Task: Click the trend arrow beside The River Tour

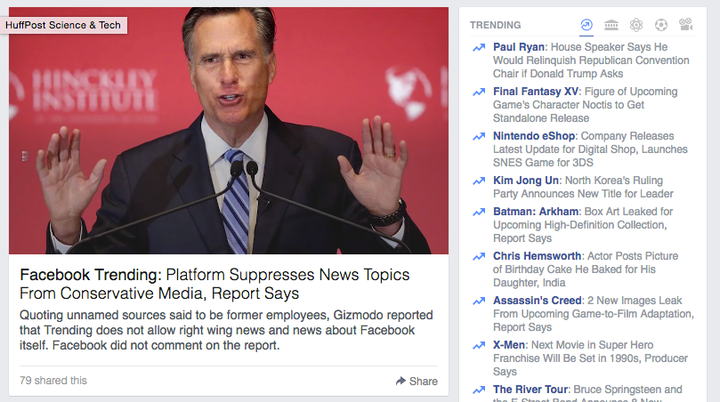Action: (x=479, y=390)
